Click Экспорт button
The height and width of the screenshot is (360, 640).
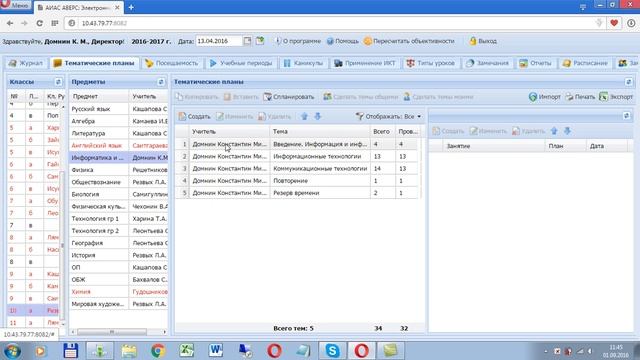coord(616,97)
